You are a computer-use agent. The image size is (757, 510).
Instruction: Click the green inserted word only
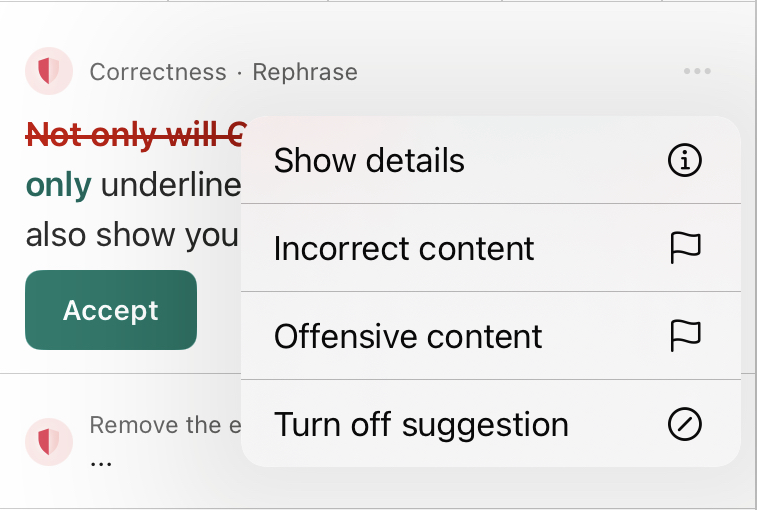point(58,184)
